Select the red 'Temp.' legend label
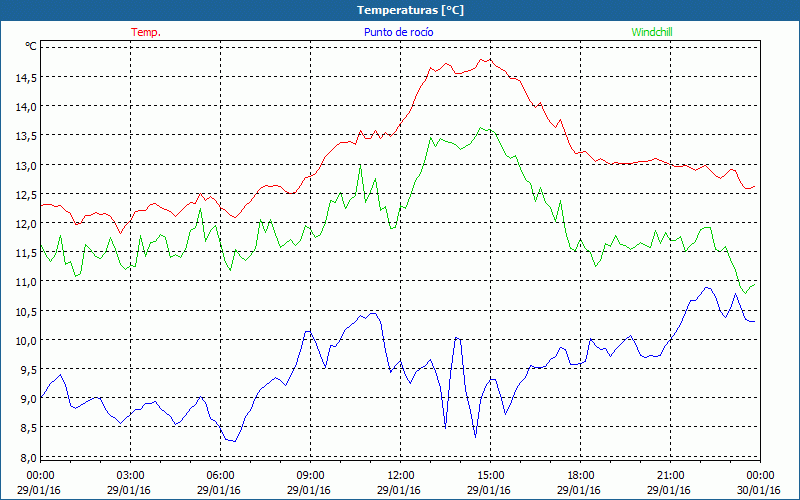This screenshot has width=800, height=500. tap(146, 32)
